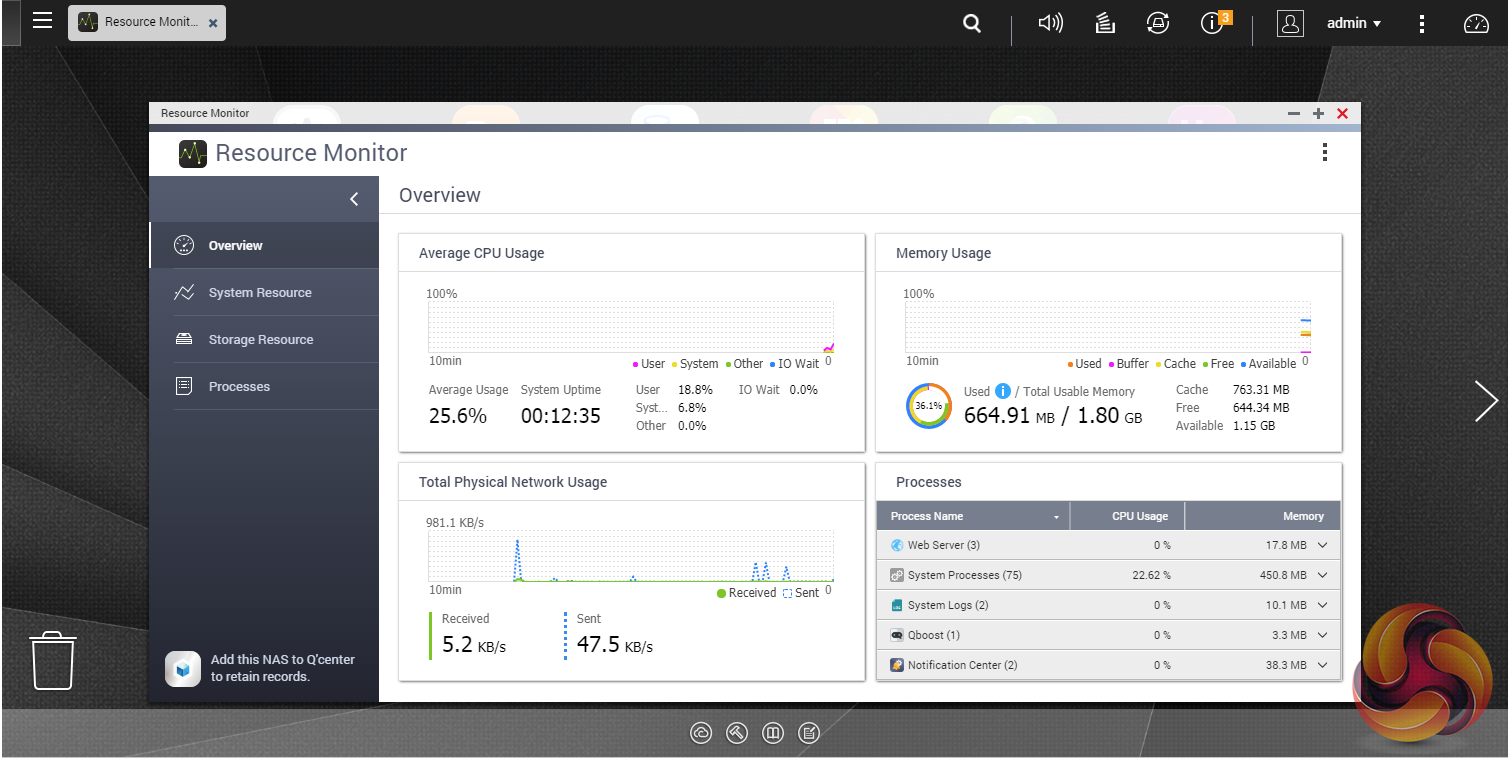1510x758 pixels.
Task: Expand the System Processes (75) row
Action: pyautogui.click(x=1322, y=575)
